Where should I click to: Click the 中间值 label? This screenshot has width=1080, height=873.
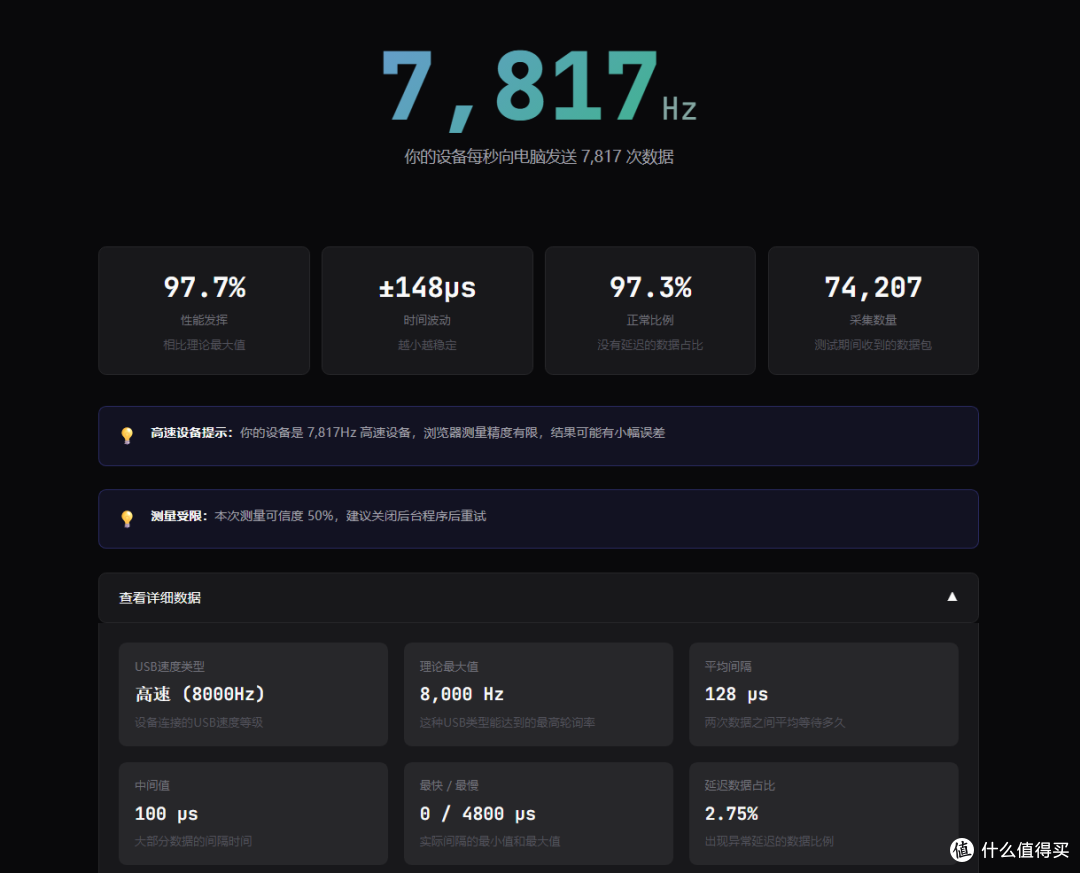(x=152, y=785)
